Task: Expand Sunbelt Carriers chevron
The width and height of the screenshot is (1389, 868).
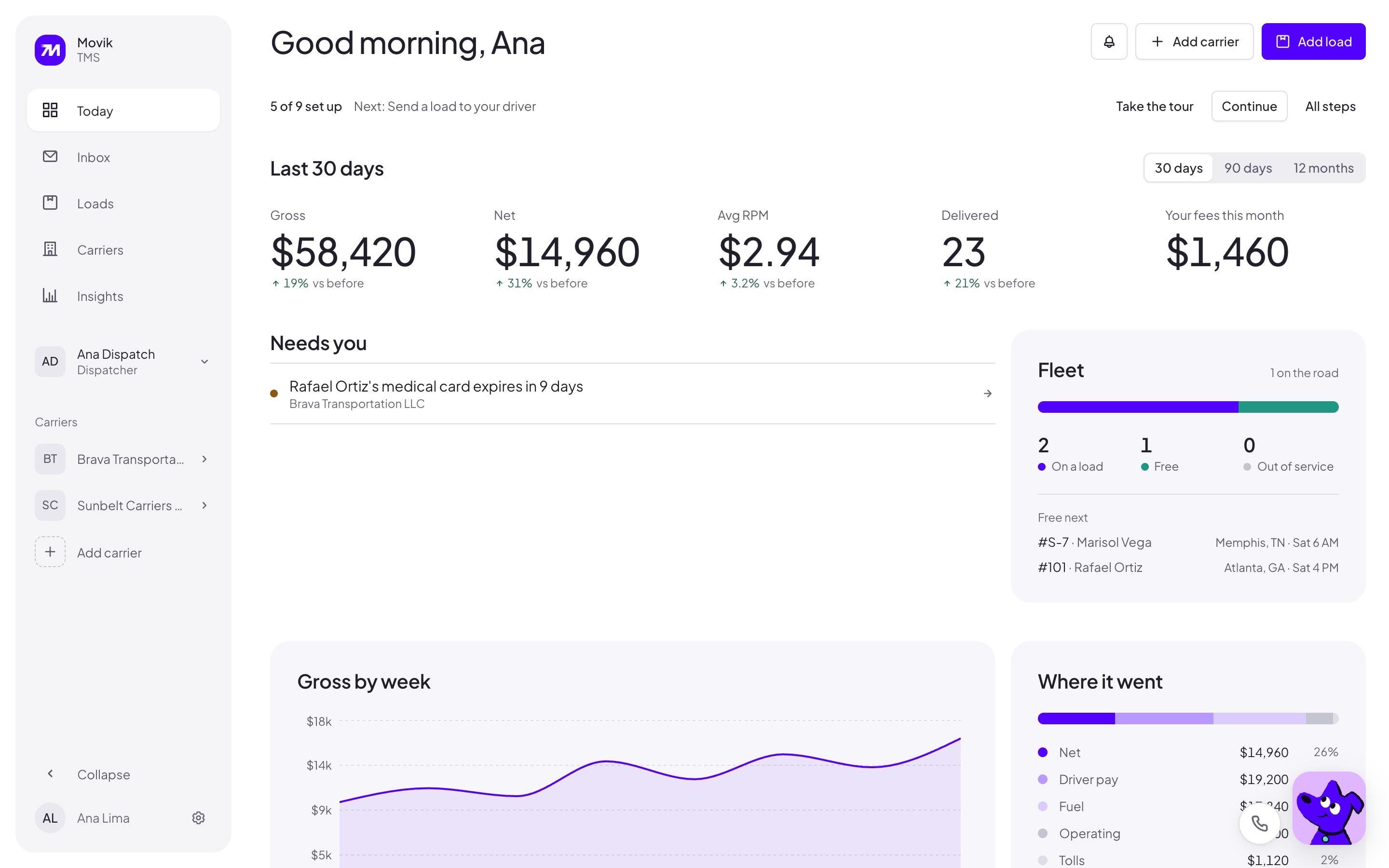Action: pyautogui.click(x=204, y=505)
